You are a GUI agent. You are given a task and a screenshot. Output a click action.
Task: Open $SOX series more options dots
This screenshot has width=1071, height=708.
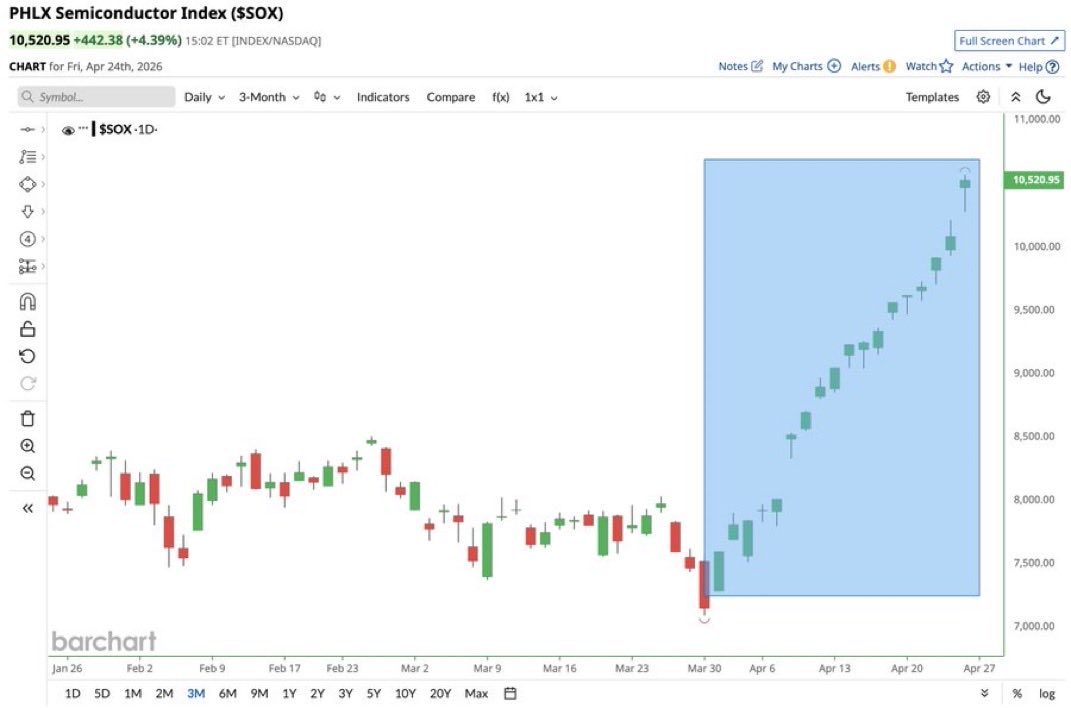pos(83,128)
